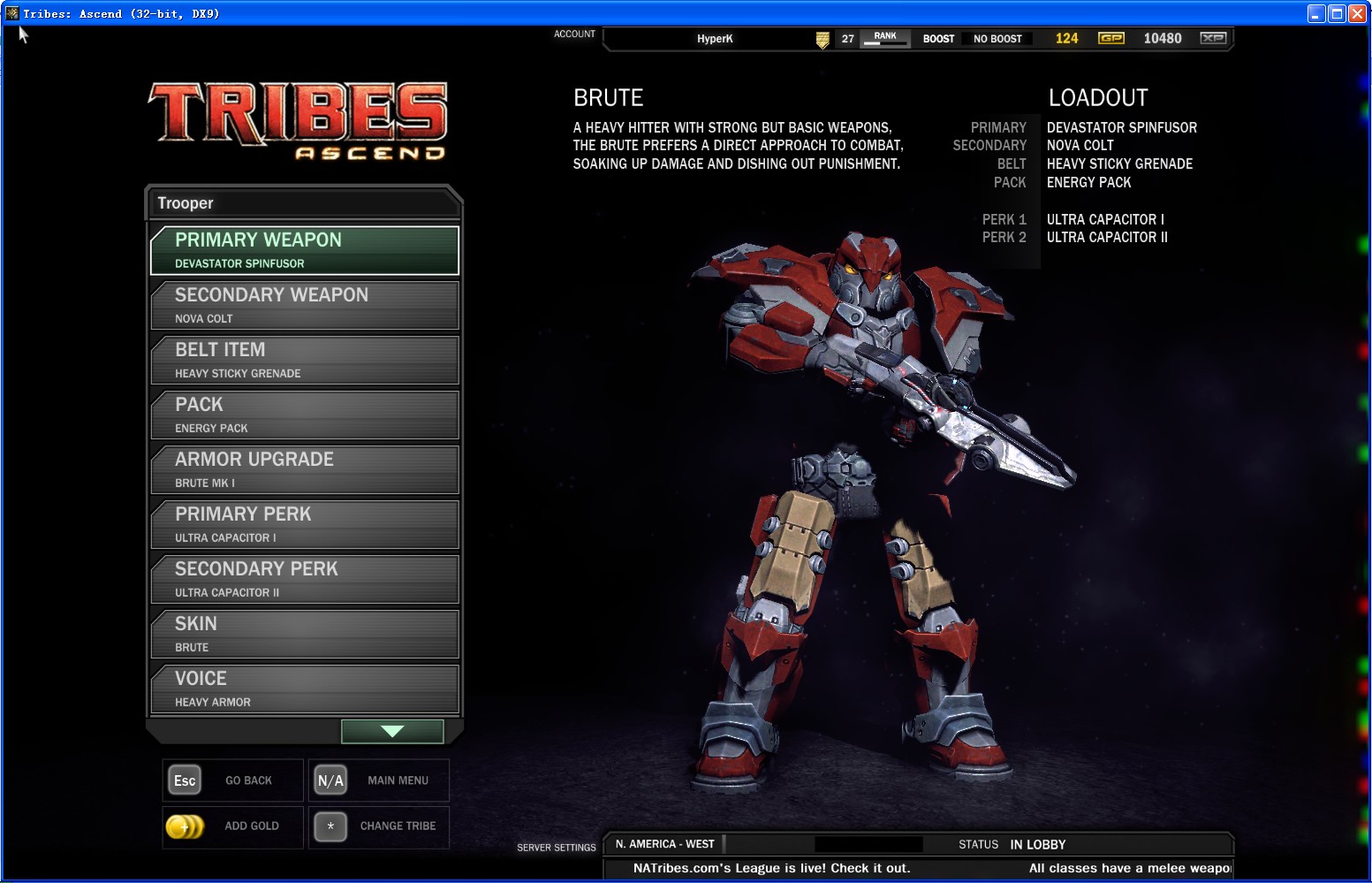Click the IN LOBBY status text

coord(1038,844)
